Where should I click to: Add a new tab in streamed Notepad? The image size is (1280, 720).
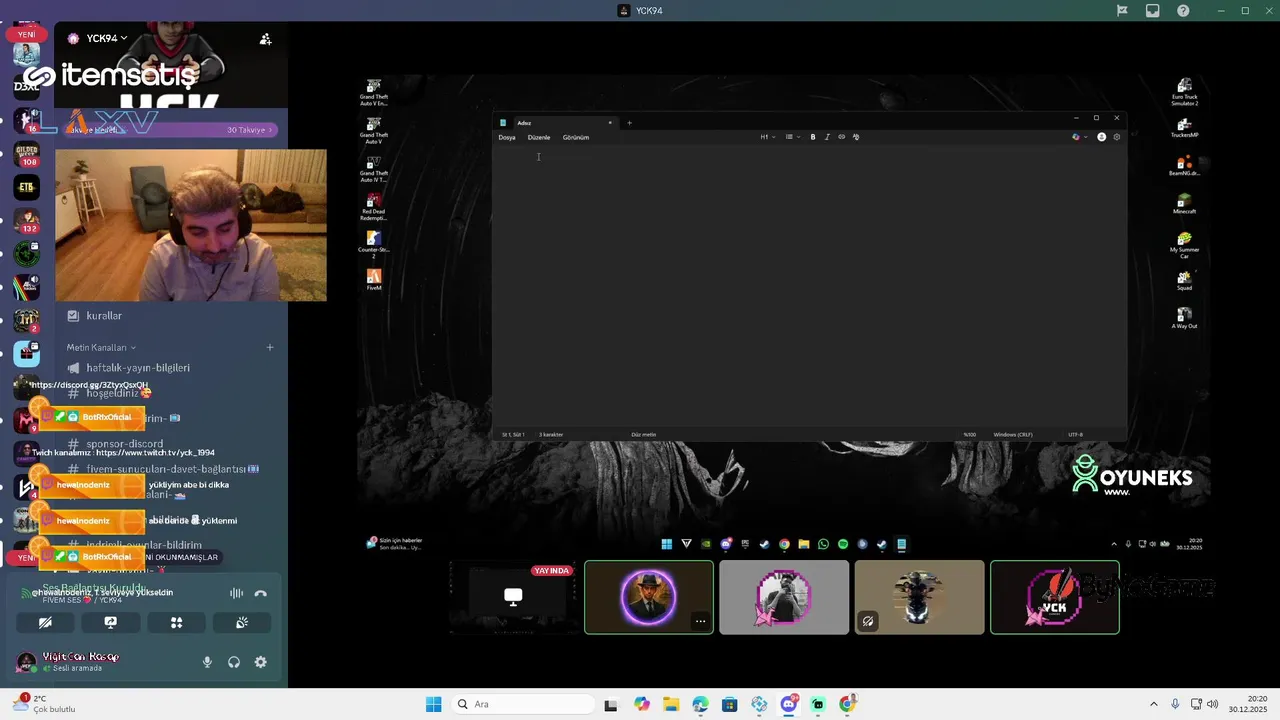pos(629,123)
